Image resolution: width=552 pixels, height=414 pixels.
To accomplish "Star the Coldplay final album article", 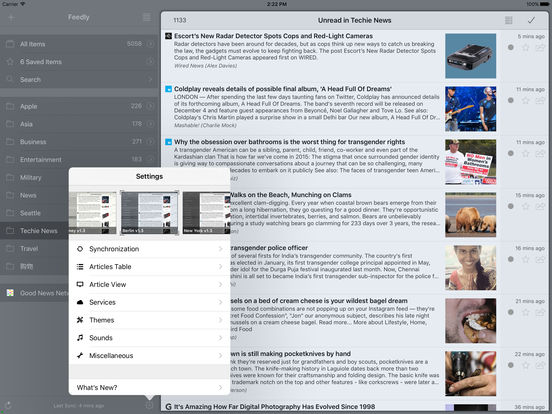I will (x=525, y=100).
